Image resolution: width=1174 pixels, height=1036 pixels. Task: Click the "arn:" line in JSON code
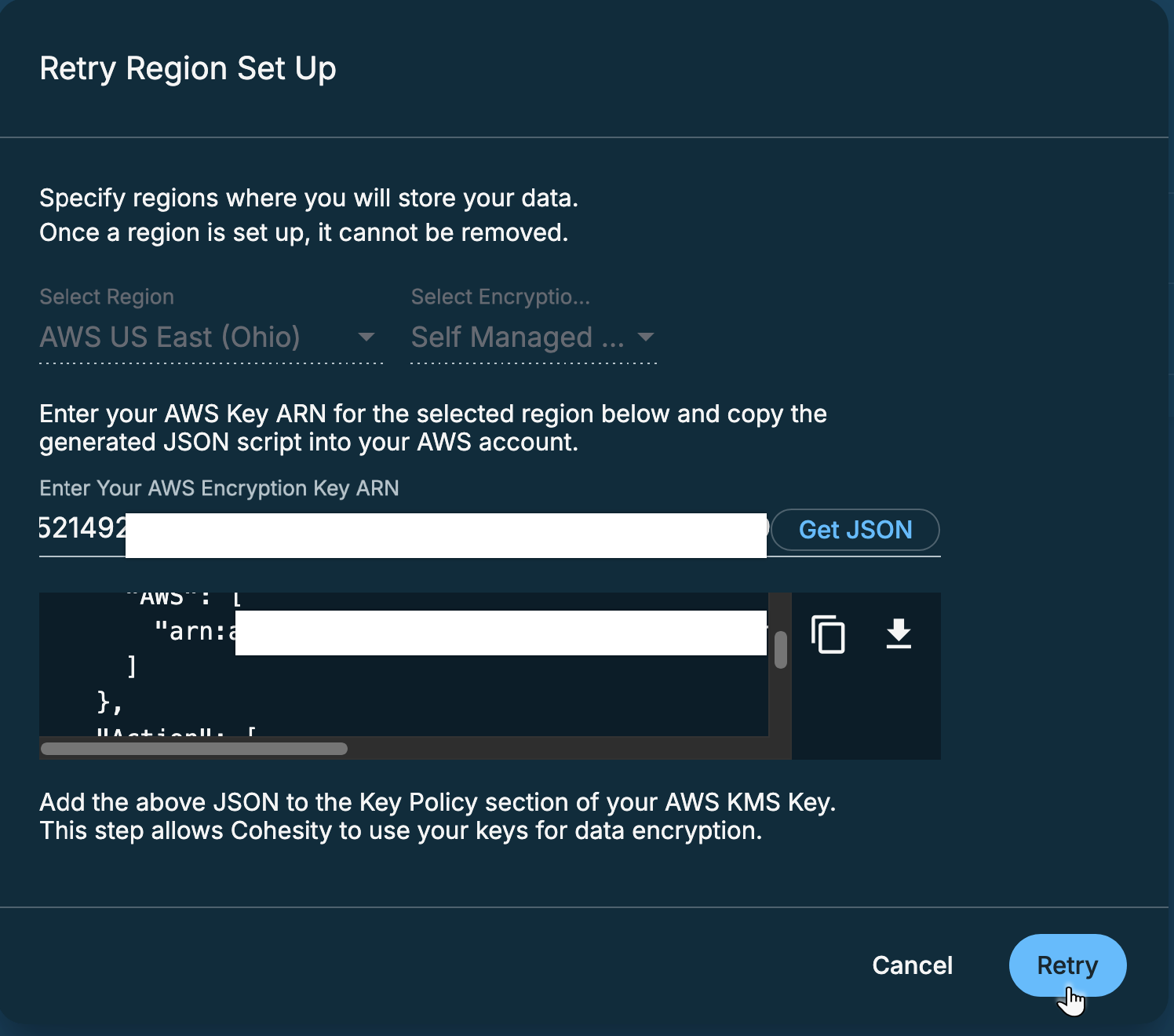194,632
